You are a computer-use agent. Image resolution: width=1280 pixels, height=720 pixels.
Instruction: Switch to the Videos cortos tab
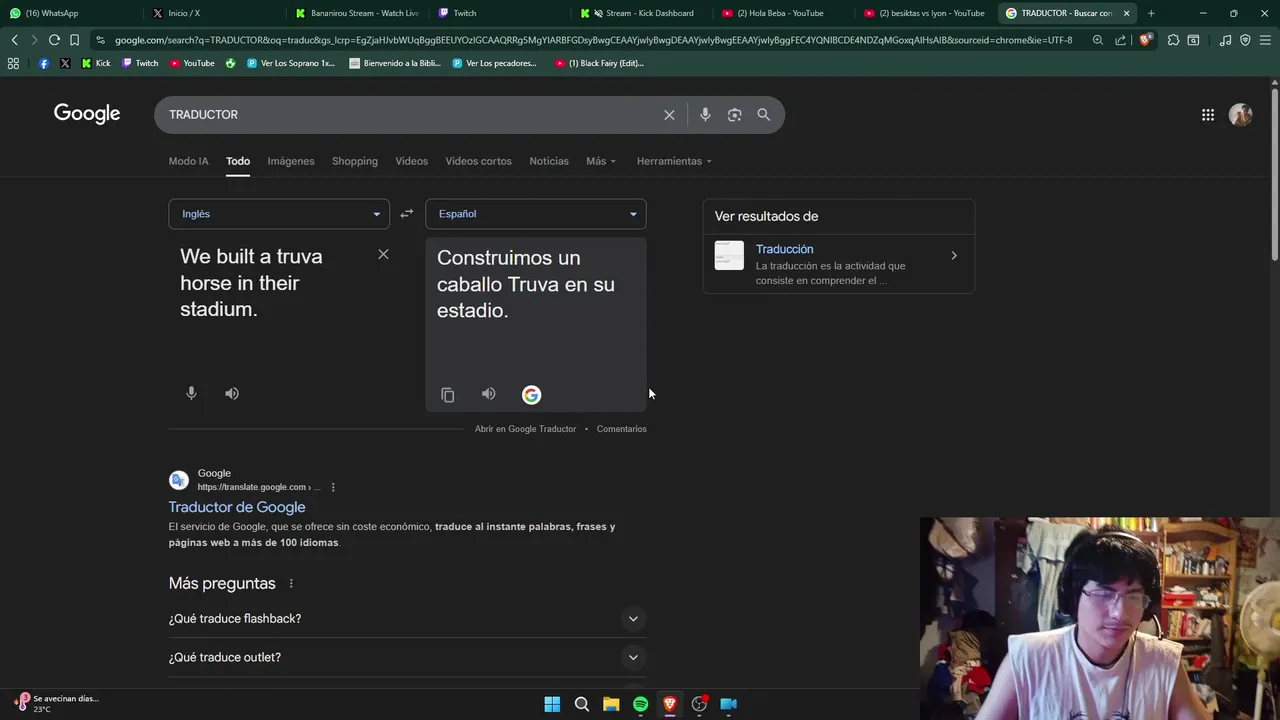click(x=478, y=161)
